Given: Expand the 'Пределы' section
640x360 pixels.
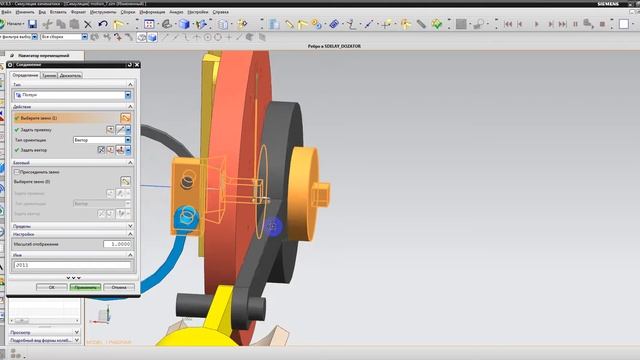Looking at the screenshot, I should click(x=130, y=226).
